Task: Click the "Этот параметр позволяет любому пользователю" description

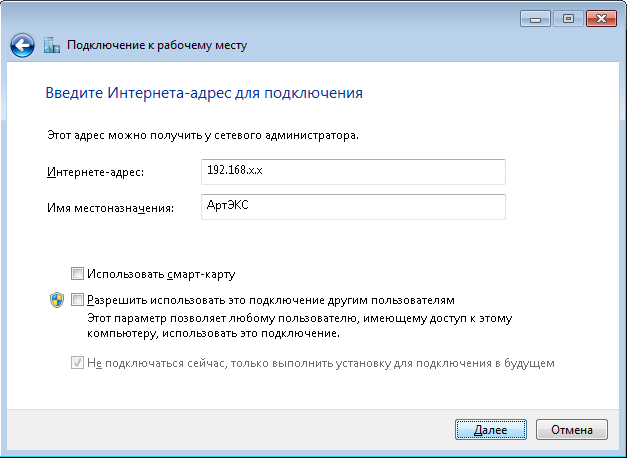Action: 300,326
